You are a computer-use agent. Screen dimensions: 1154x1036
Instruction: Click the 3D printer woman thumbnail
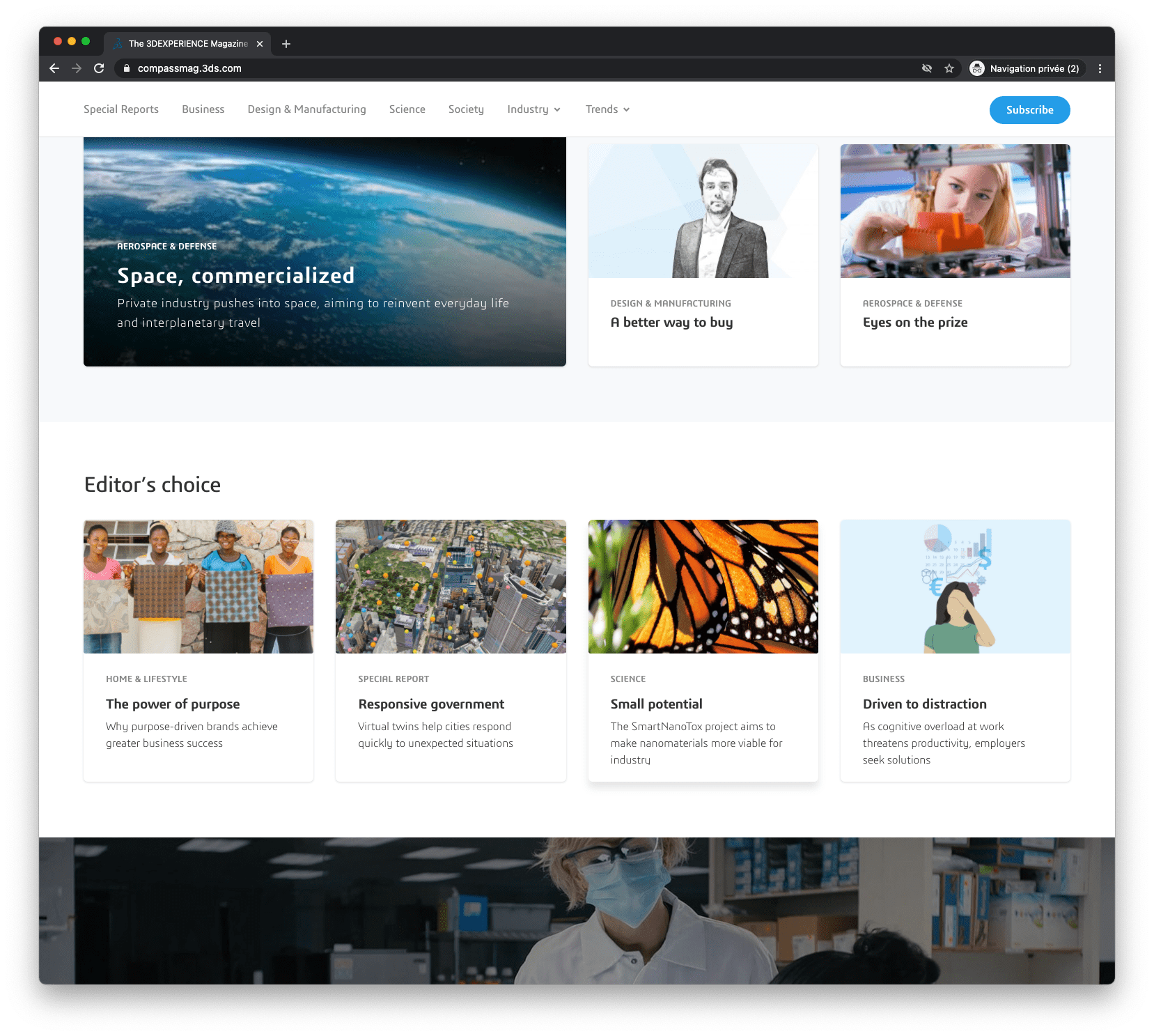955,211
